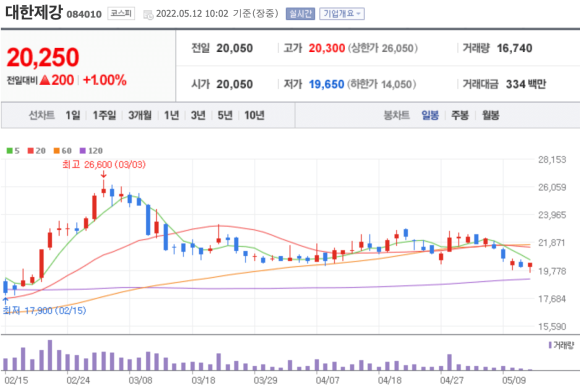580x392 pixels.
Task: Click the 19,778 price axis label
Action: pos(552,271)
